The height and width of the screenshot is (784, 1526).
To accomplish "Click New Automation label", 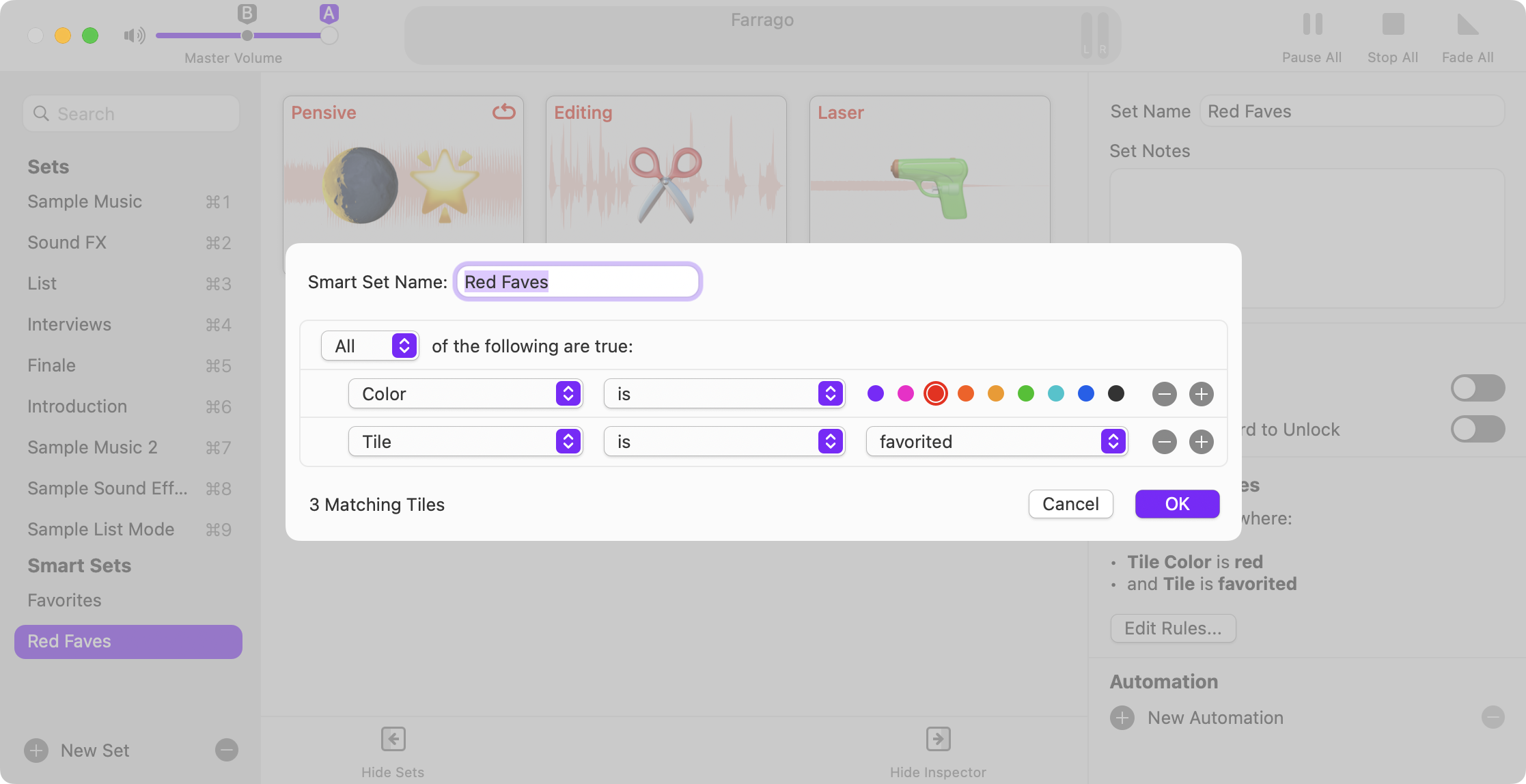I will point(1215,718).
